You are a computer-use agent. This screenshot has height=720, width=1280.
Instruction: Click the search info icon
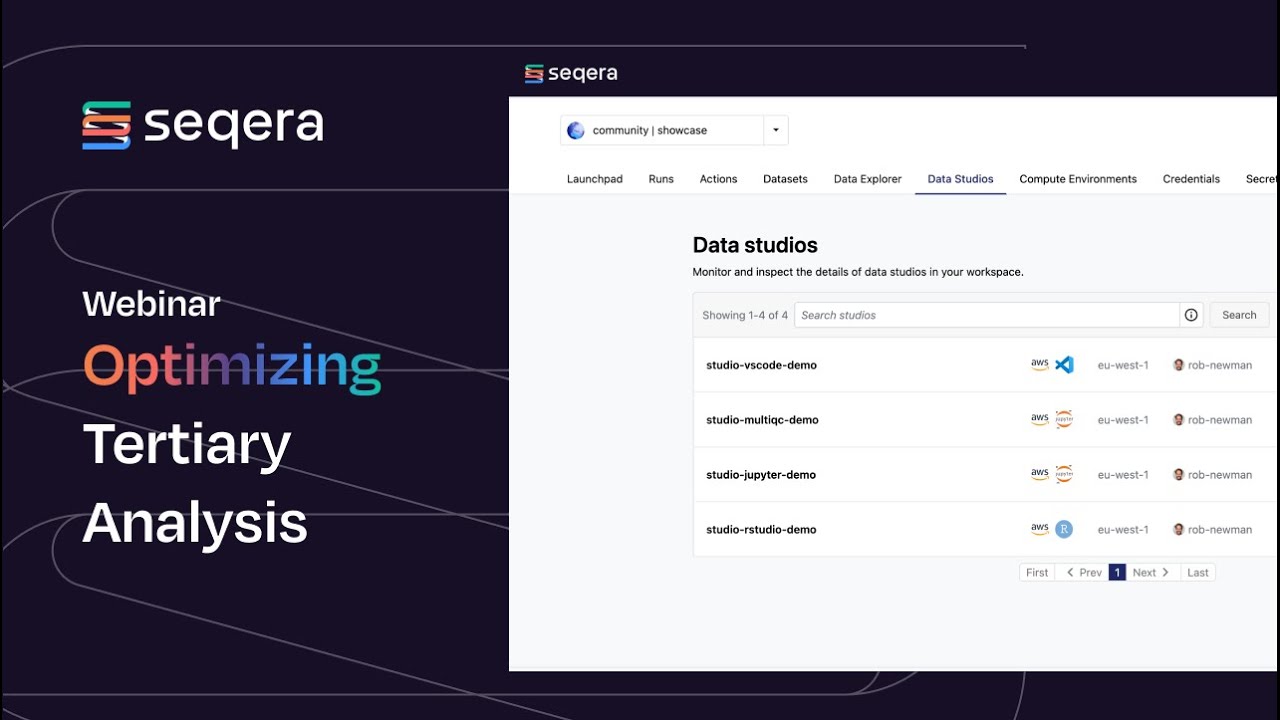click(1191, 315)
